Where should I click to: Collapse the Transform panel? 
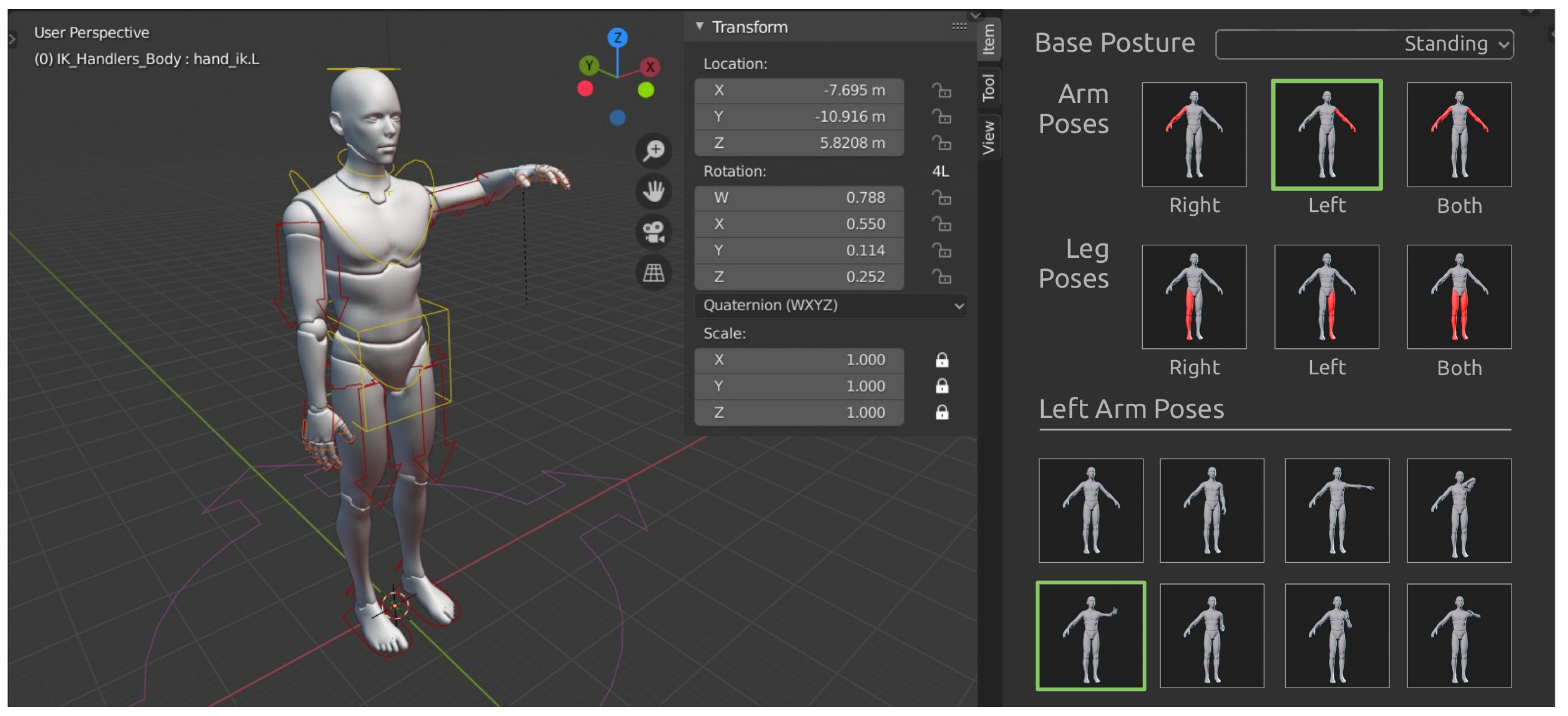700,26
